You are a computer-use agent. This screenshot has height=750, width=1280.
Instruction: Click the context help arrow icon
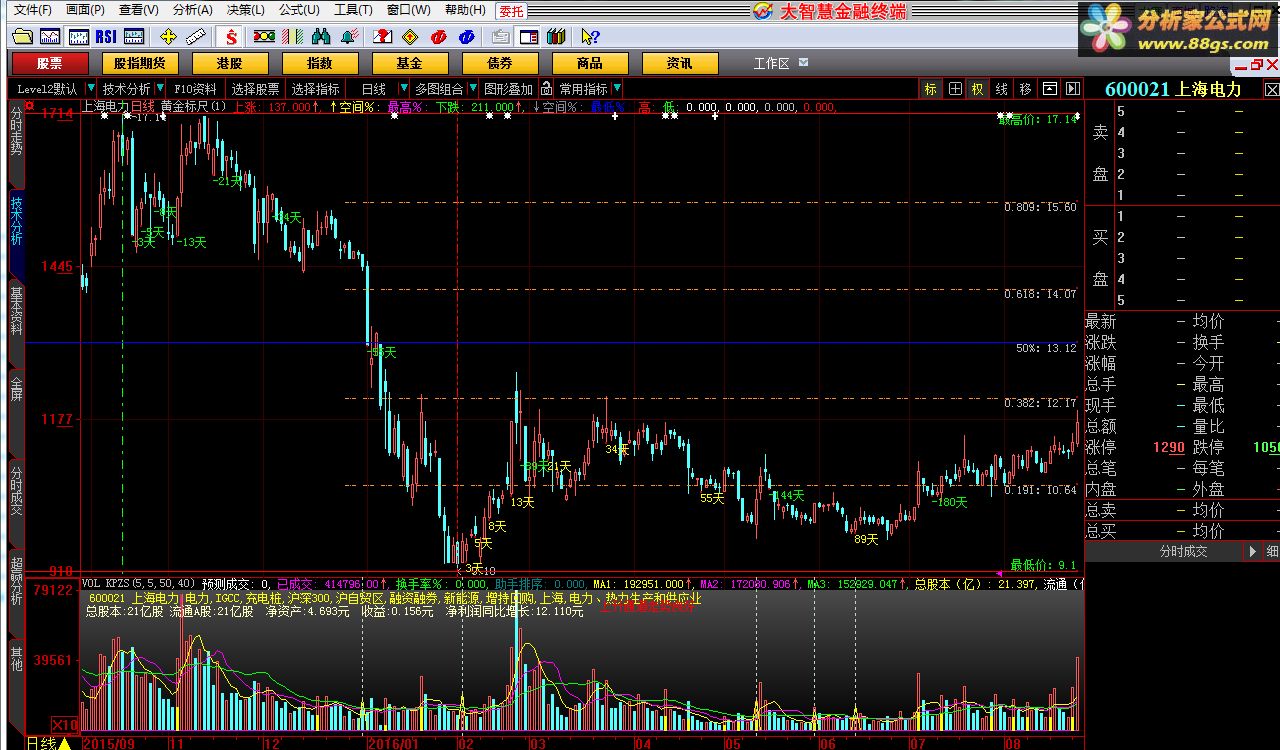[x=590, y=37]
